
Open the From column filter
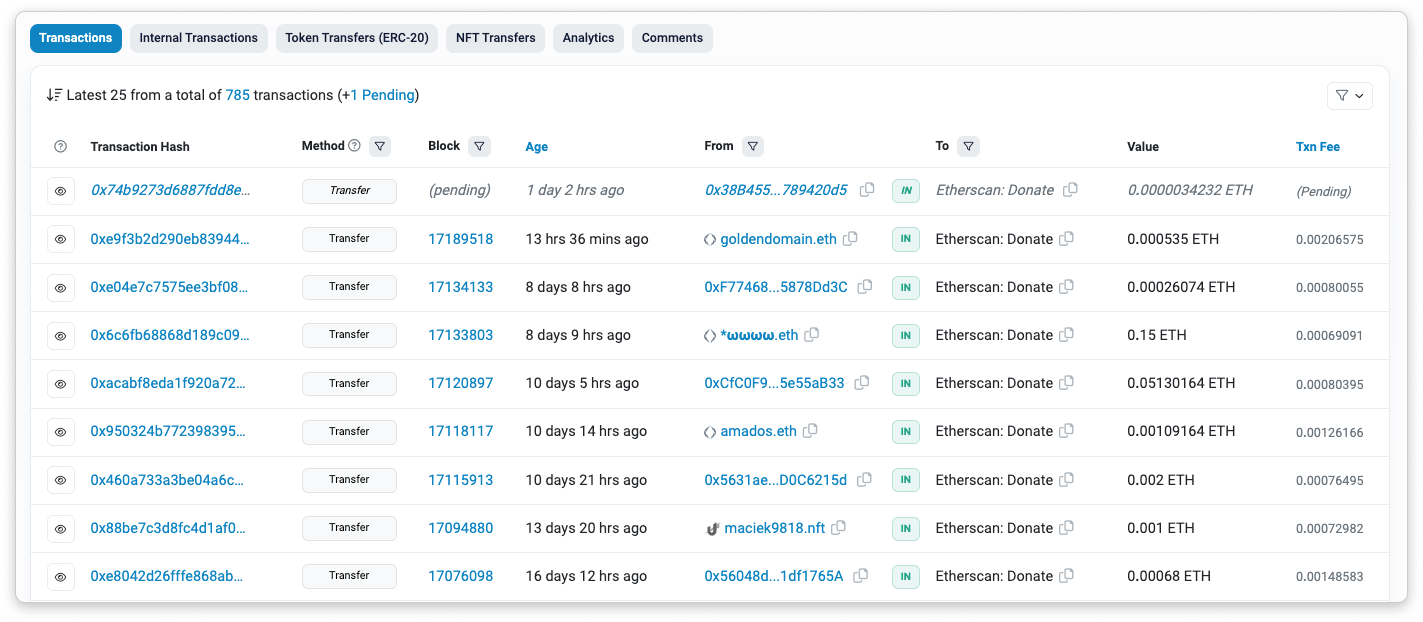point(753,145)
